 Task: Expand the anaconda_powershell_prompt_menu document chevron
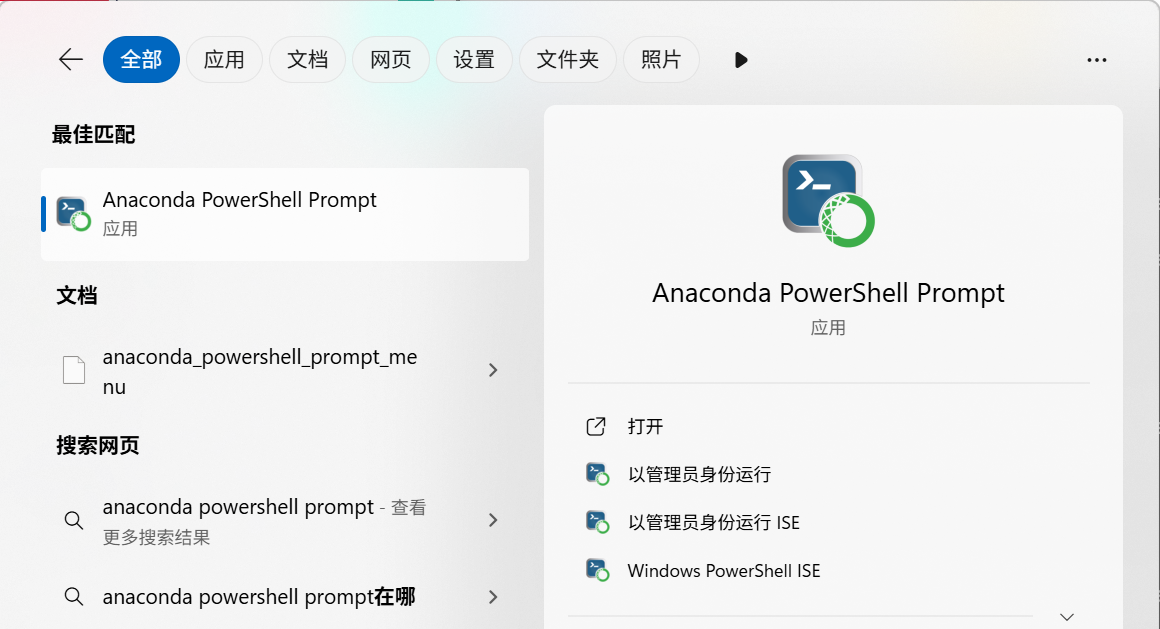(x=492, y=370)
